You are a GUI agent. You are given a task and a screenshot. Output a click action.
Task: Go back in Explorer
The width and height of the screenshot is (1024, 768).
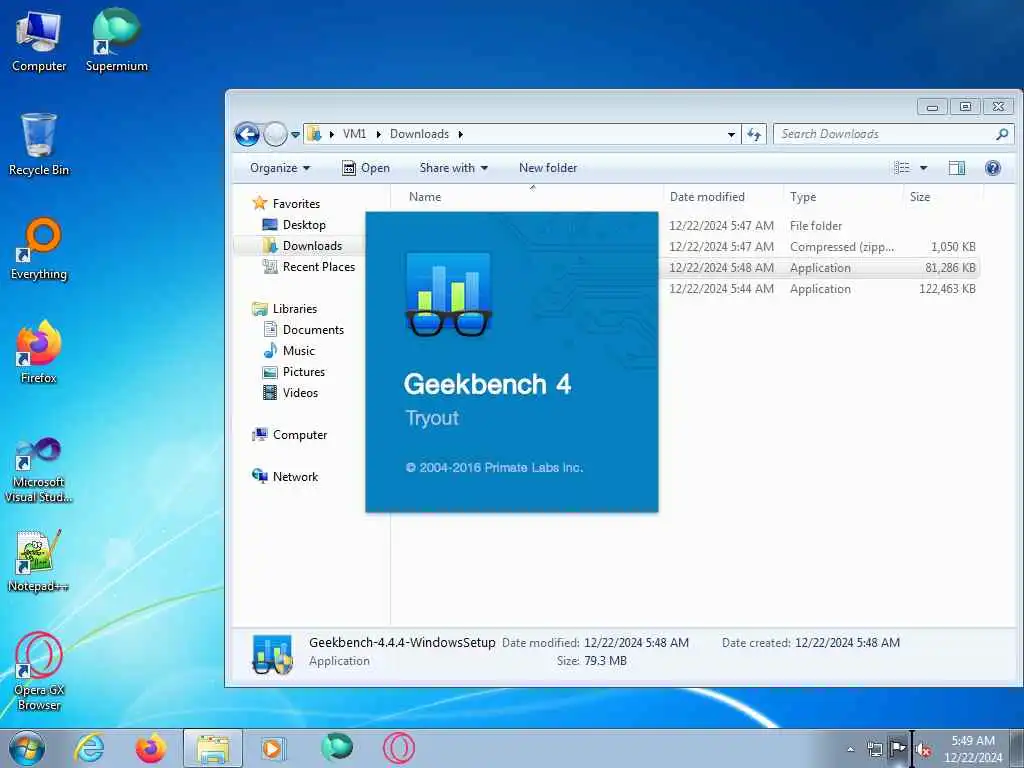(248, 135)
